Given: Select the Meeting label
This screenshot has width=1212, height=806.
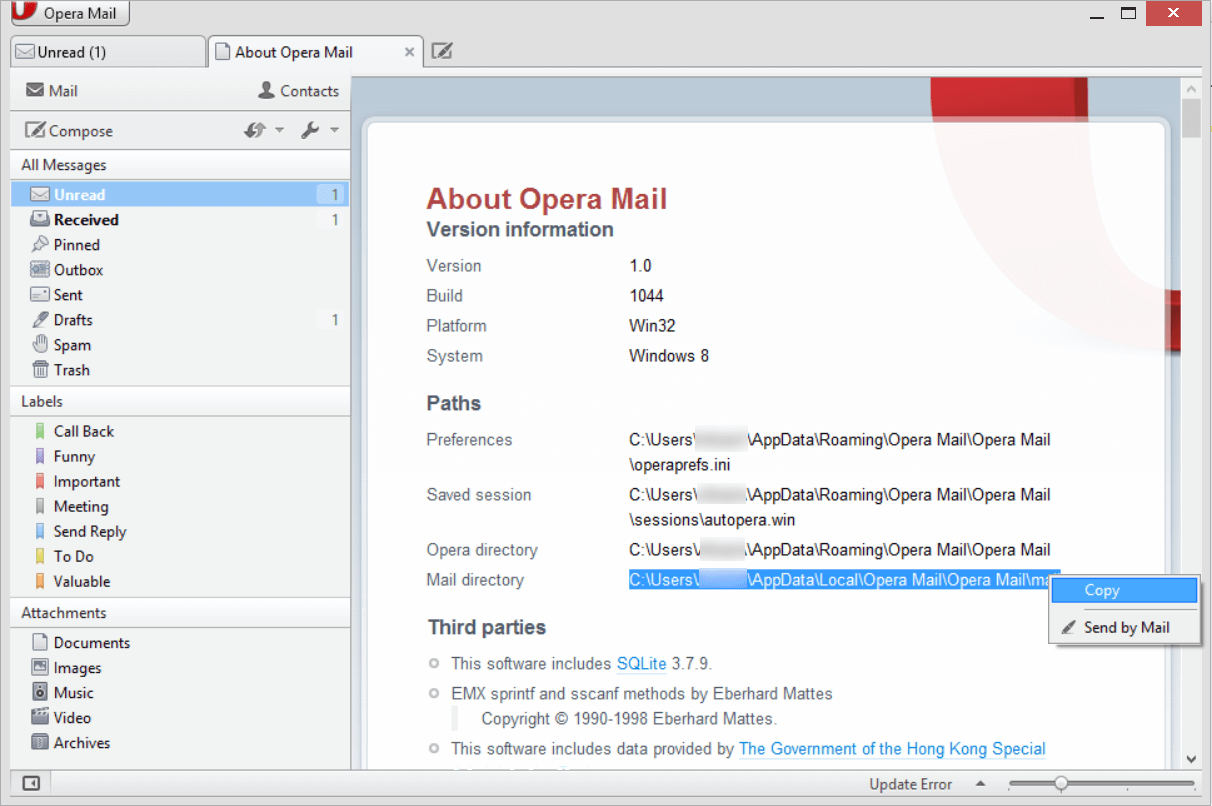Looking at the screenshot, I should (180, 506).
